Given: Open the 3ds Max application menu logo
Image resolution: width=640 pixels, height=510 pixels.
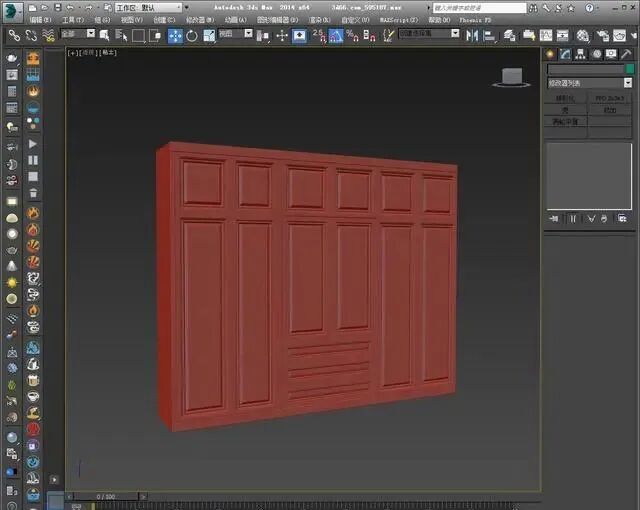Looking at the screenshot, I should pyautogui.click(x=13, y=11).
